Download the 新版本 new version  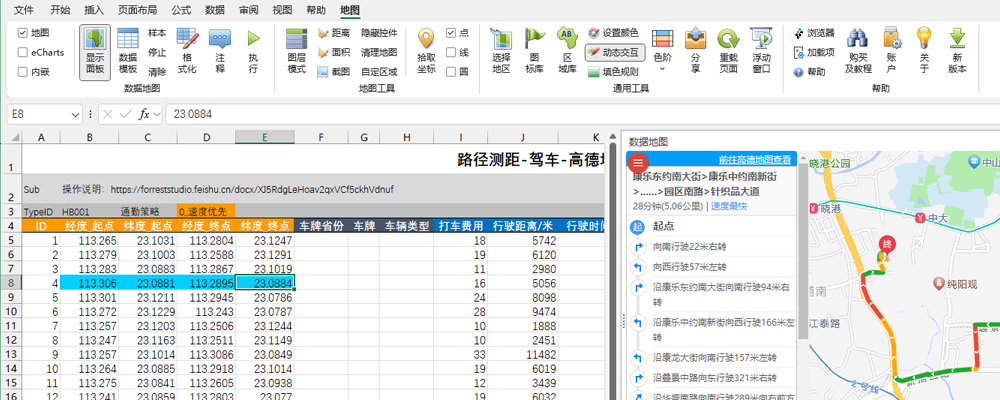pyautogui.click(x=957, y=52)
